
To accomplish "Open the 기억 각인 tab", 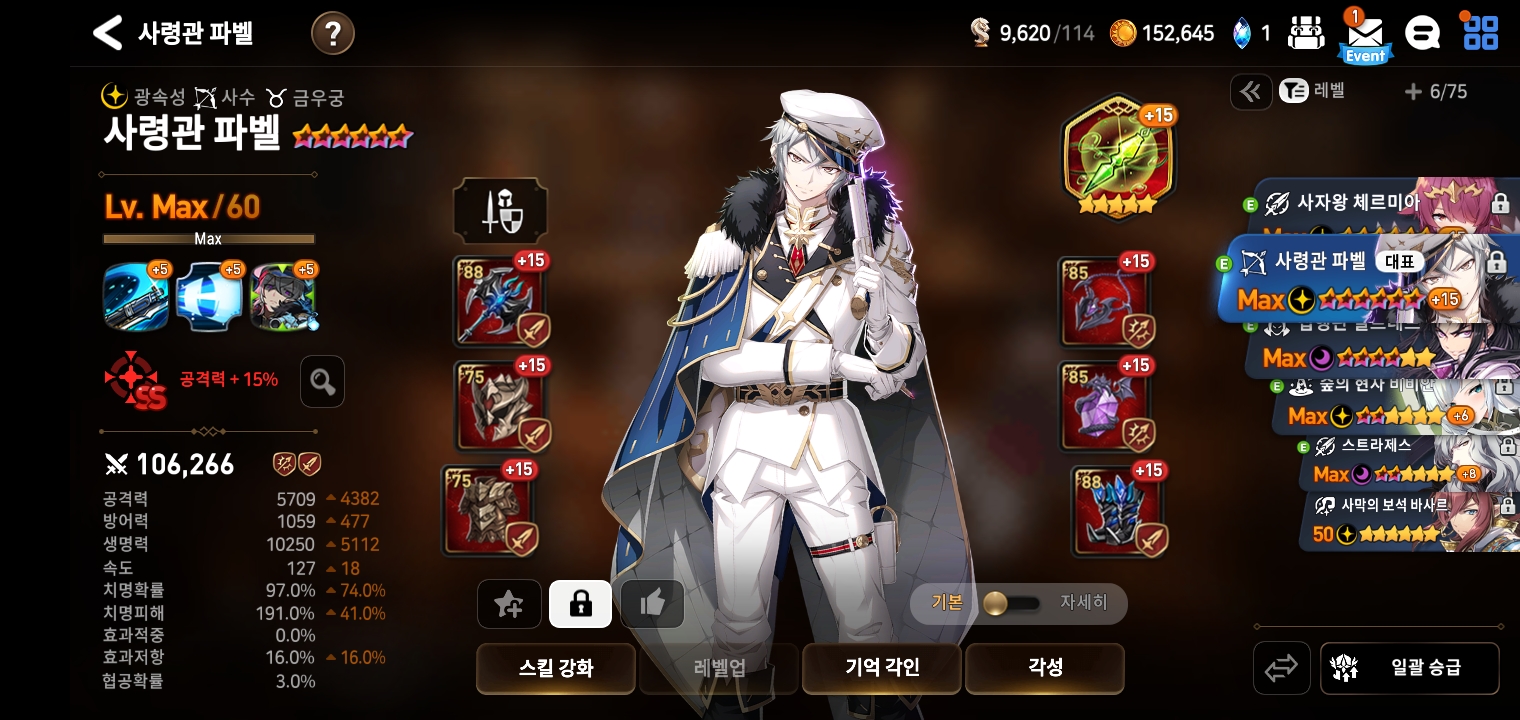I will [x=882, y=668].
